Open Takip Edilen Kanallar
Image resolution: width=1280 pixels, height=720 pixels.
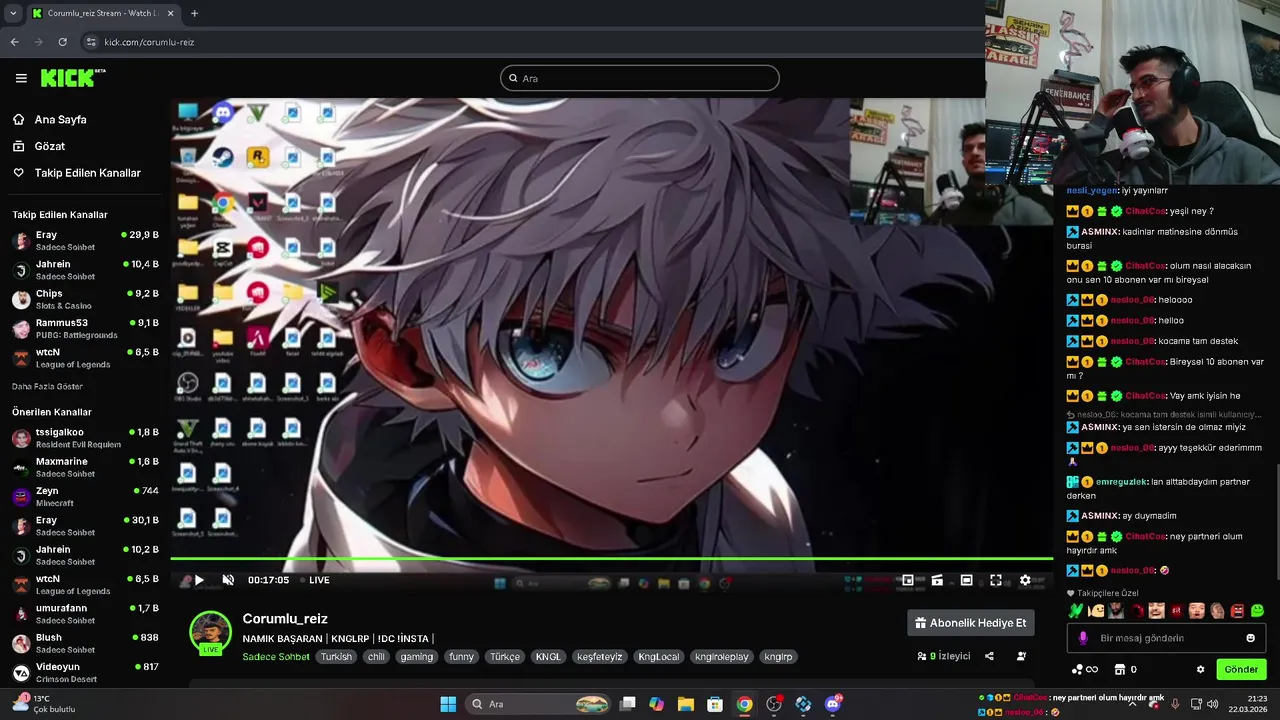(x=87, y=173)
